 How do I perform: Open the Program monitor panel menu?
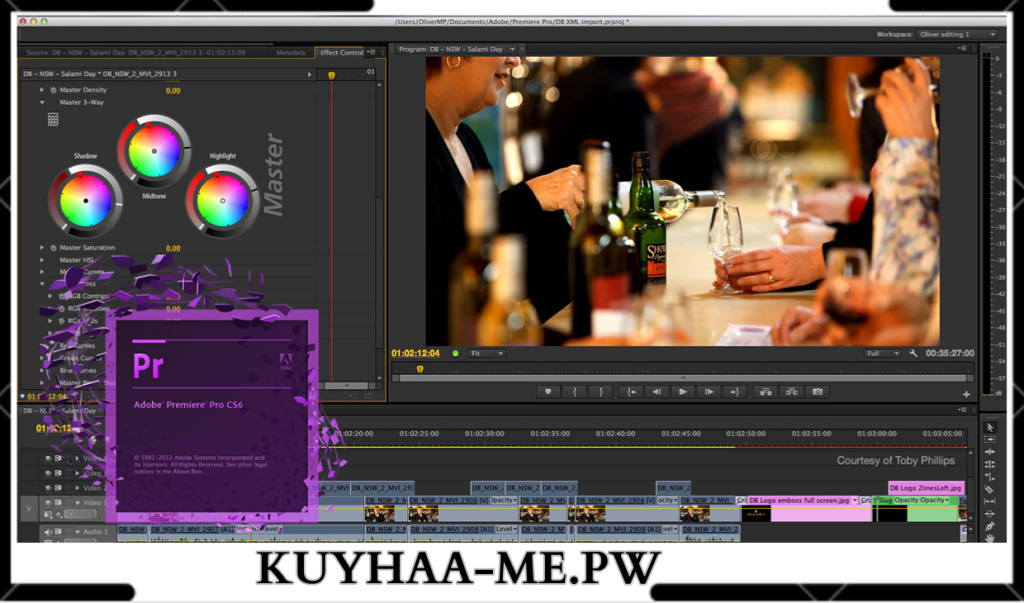[x=963, y=48]
